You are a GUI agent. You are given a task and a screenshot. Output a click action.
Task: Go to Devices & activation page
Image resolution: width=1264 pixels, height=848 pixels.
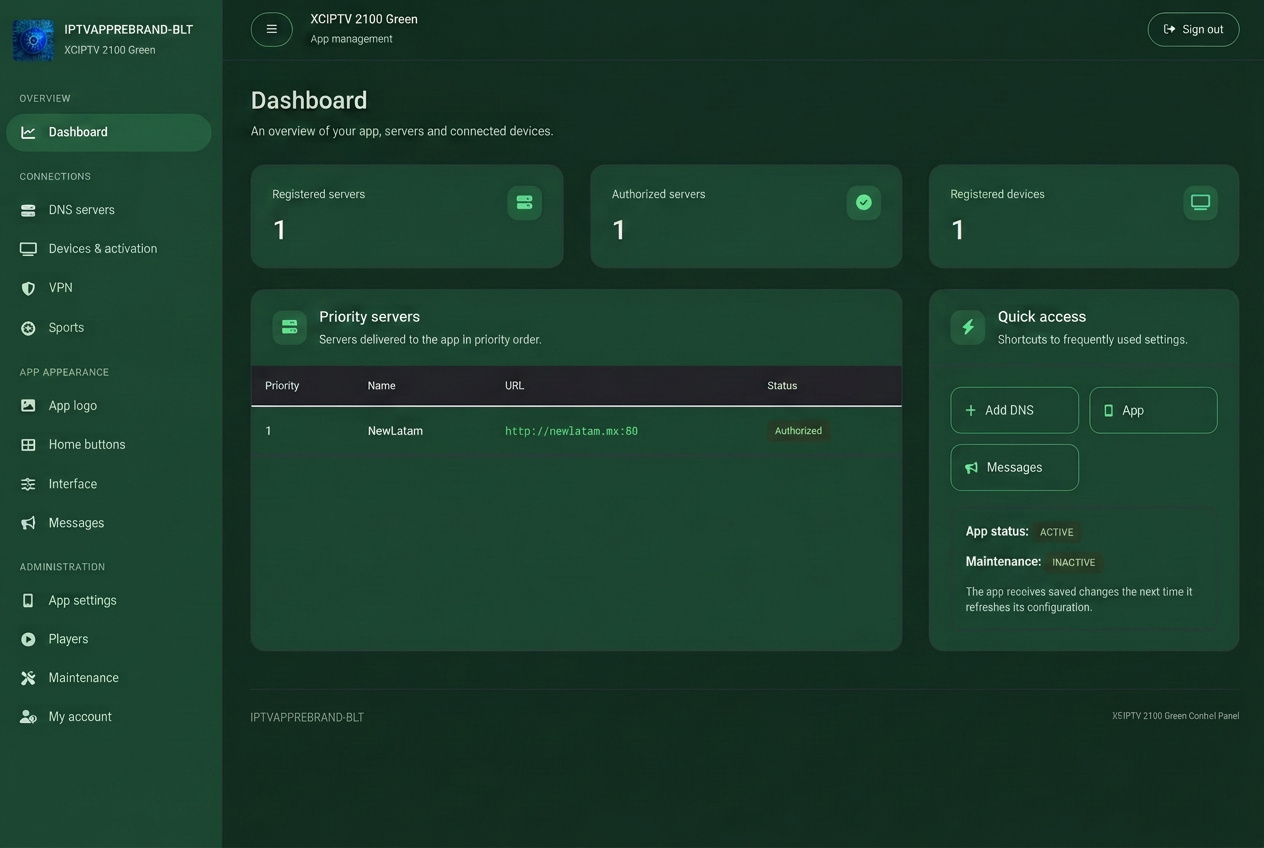point(109,249)
